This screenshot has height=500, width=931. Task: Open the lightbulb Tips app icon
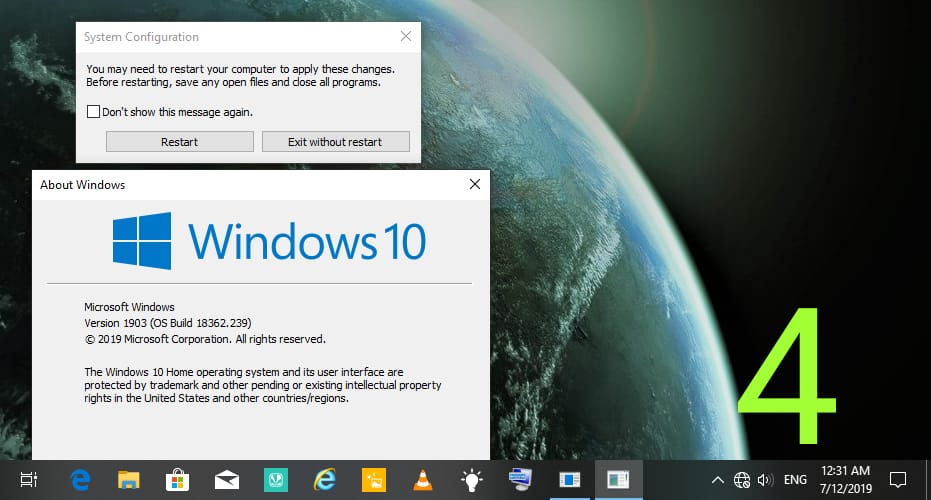coord(471,480)
